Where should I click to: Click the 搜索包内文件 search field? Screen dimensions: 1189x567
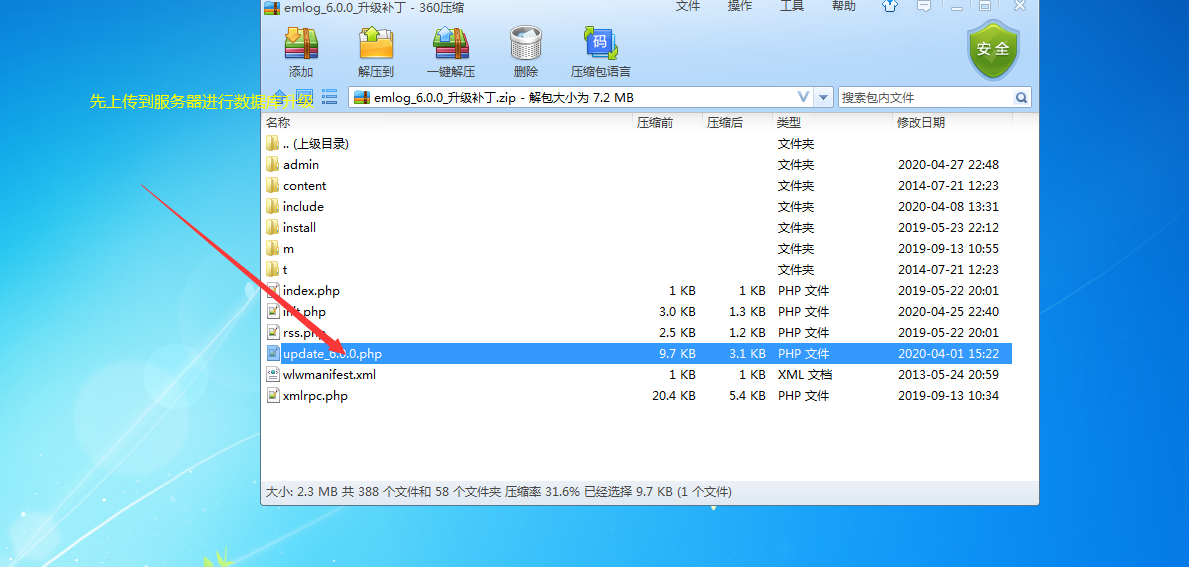click(923, 98)
